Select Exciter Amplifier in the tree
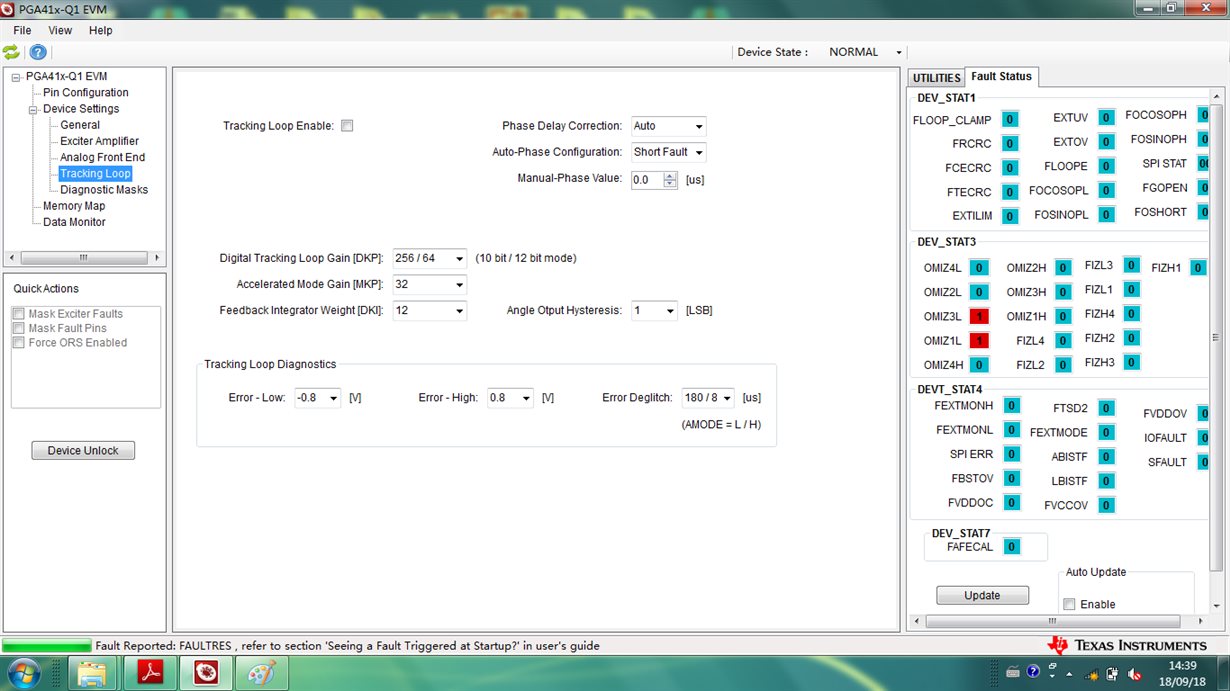Image resolution: width=1230 pixels, height=691 pixels. tap(99, 141)
